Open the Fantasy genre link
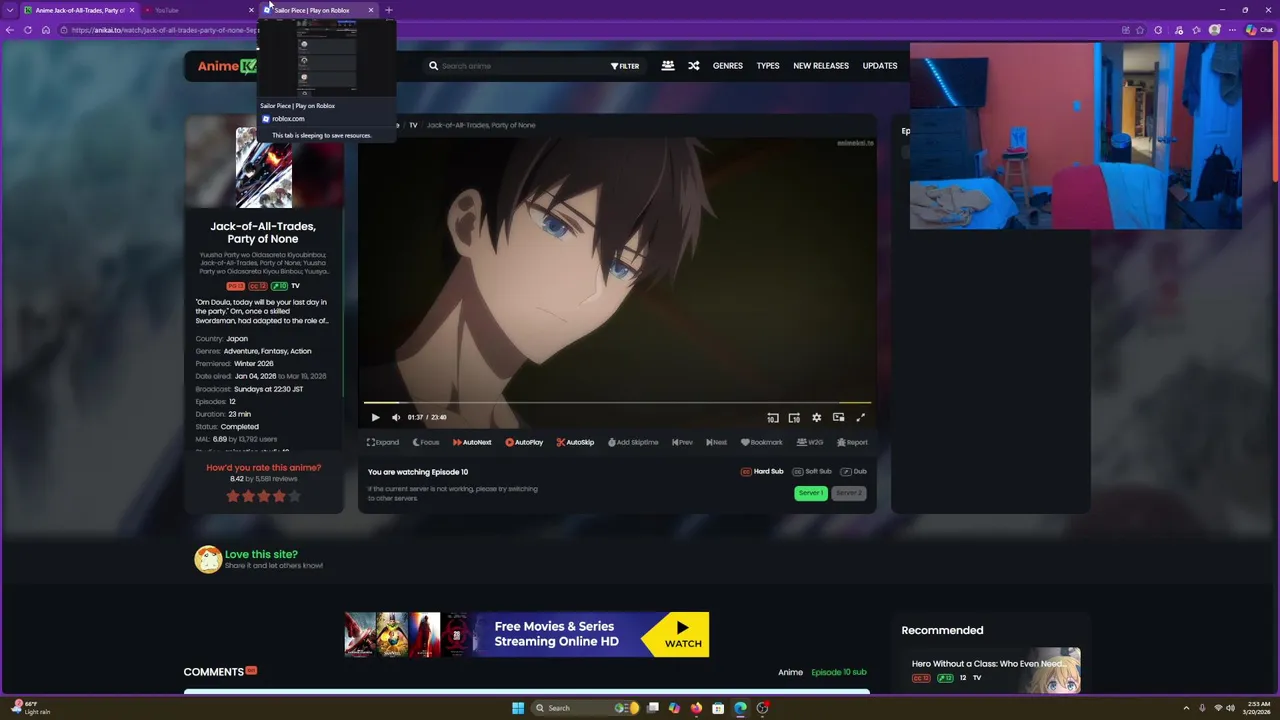 tap(273, 351)
